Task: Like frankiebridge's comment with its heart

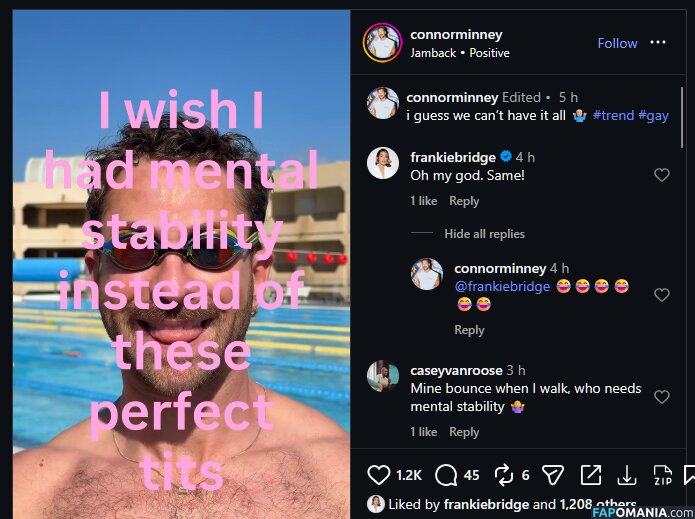Action: click(661, 175)
